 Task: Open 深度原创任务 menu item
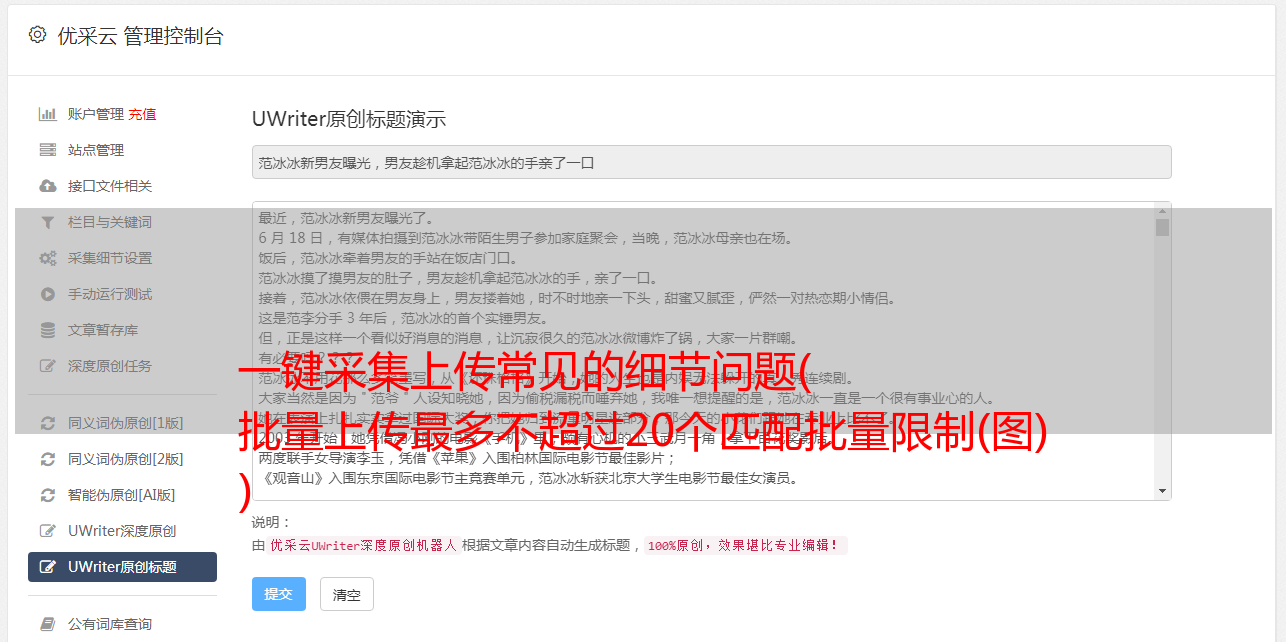110,366
